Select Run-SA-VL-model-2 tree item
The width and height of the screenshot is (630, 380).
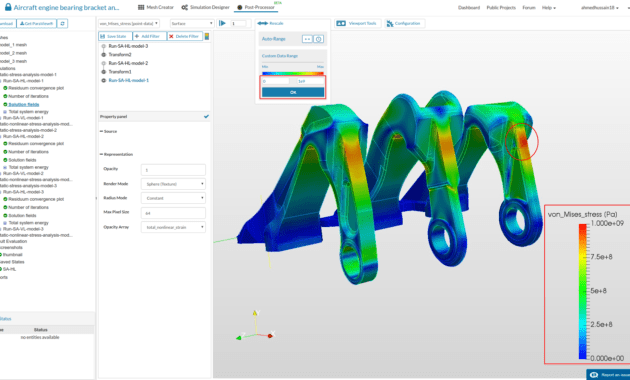pyautogui.click(x=23, y=173)
